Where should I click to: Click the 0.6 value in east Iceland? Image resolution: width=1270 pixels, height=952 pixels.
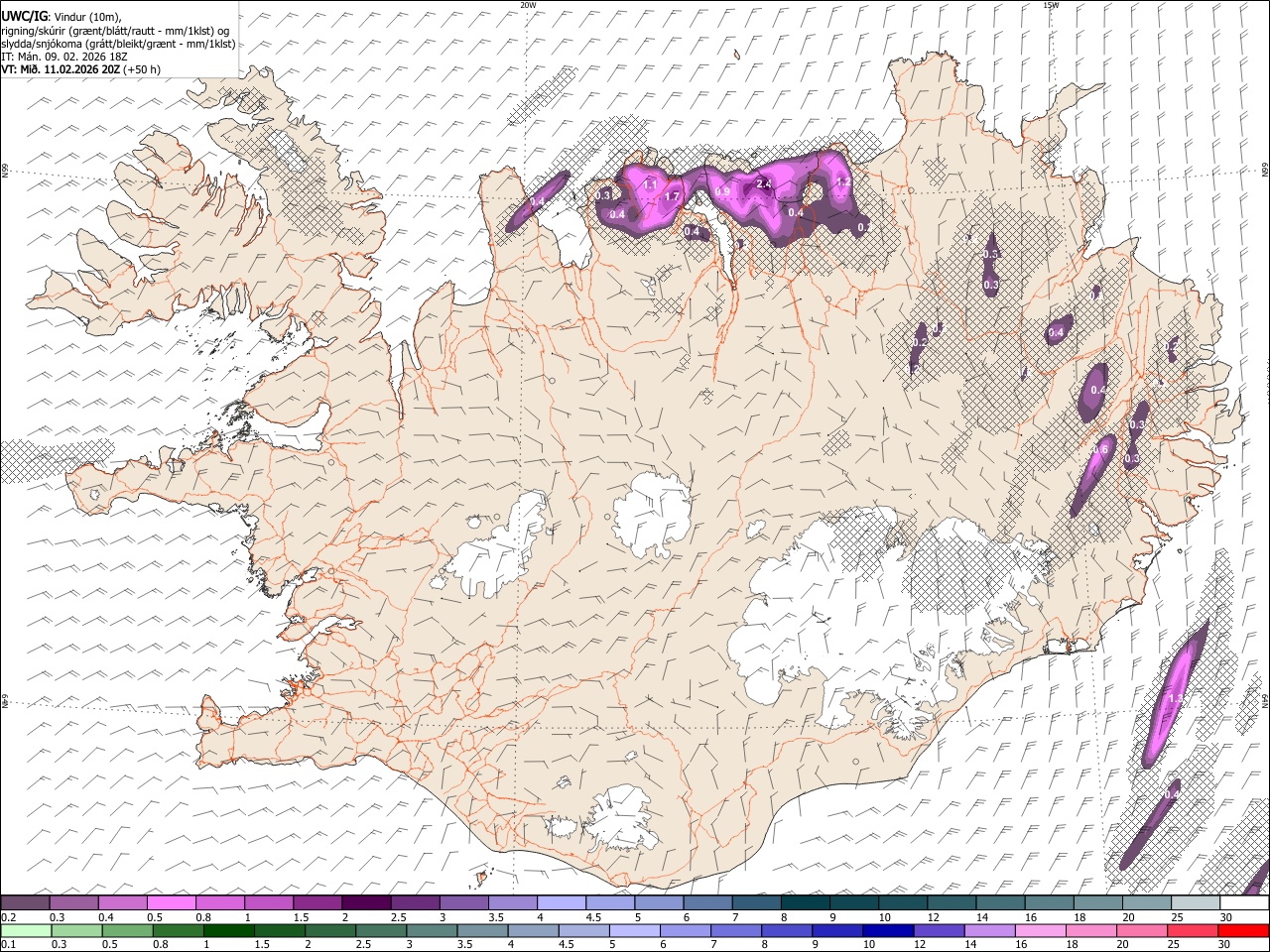1099,449
